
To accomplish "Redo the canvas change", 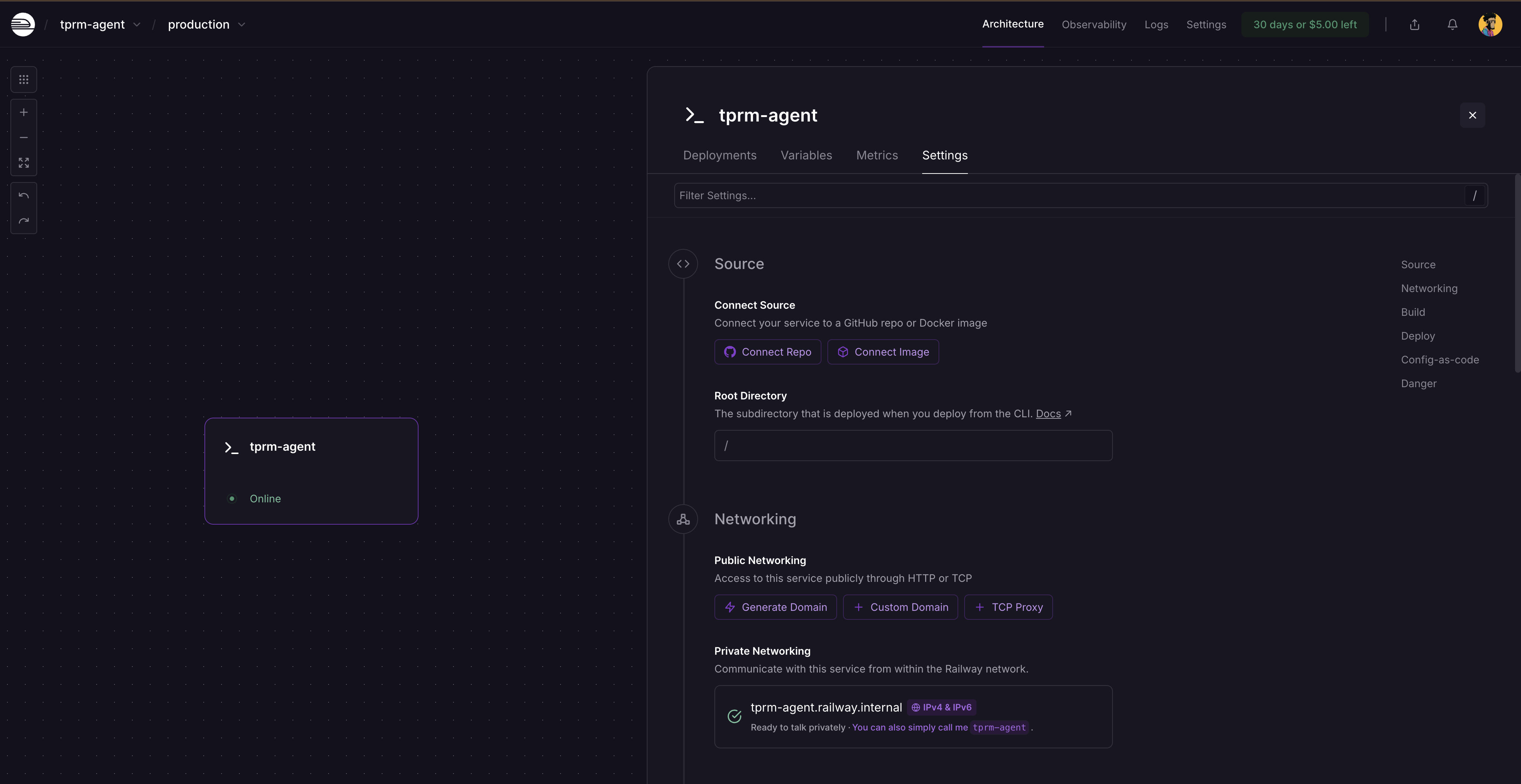I will tap(24, 221).
